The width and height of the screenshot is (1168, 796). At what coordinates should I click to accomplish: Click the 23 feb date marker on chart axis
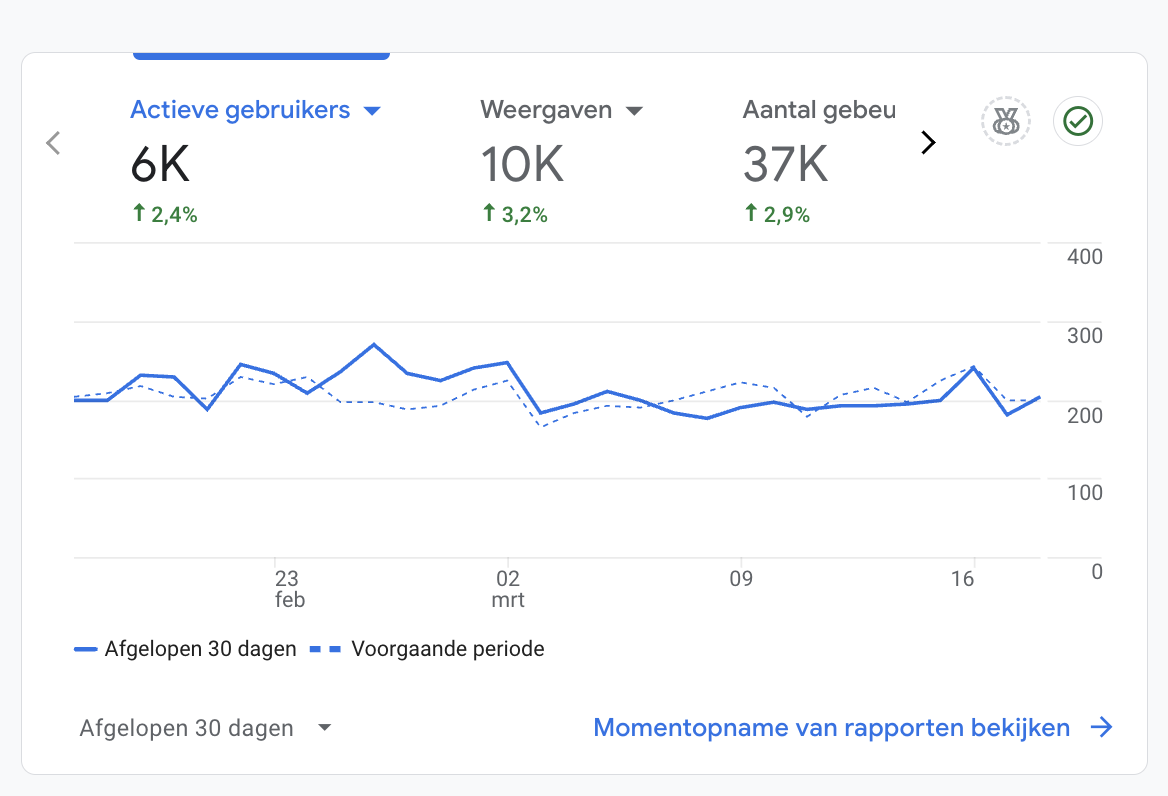288,589
